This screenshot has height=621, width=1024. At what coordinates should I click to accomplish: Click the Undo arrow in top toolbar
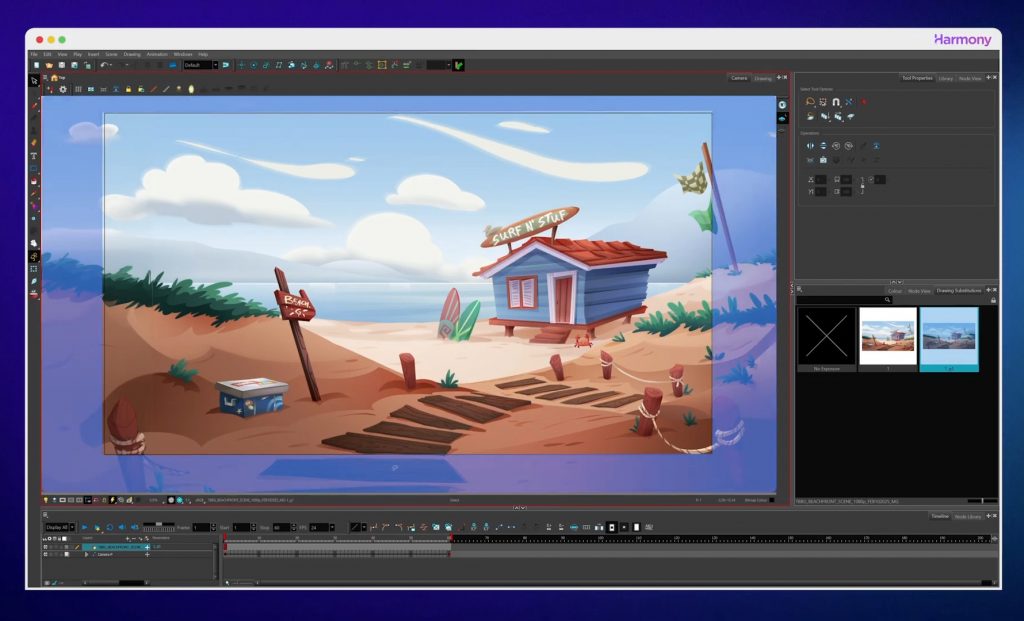point(103,65)
